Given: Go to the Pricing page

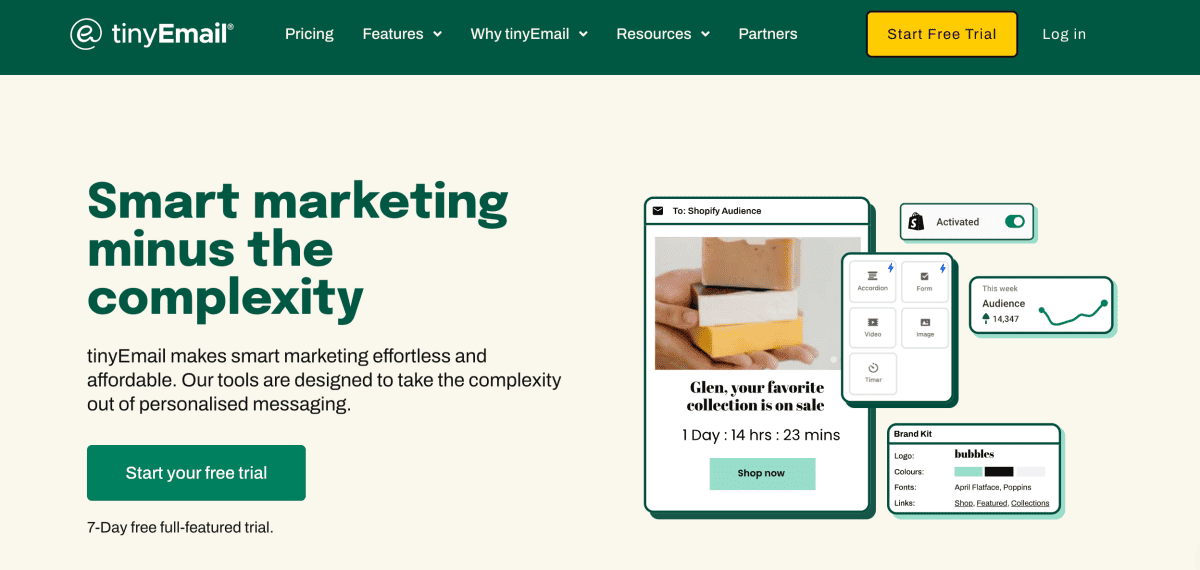Looking at the screenshot, I should point(309,34).
